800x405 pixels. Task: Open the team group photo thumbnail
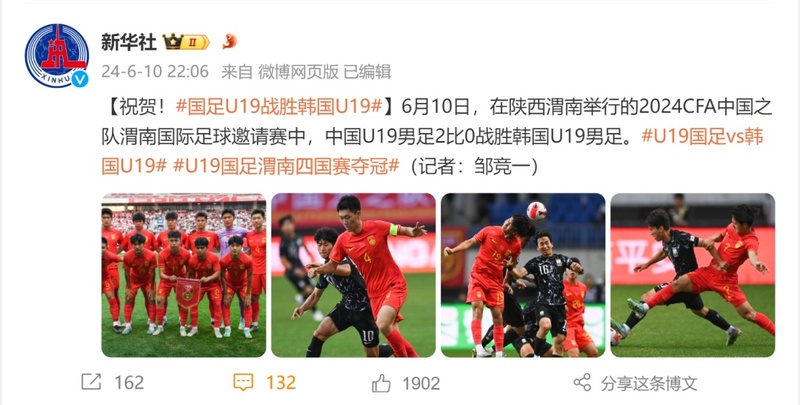184,275
